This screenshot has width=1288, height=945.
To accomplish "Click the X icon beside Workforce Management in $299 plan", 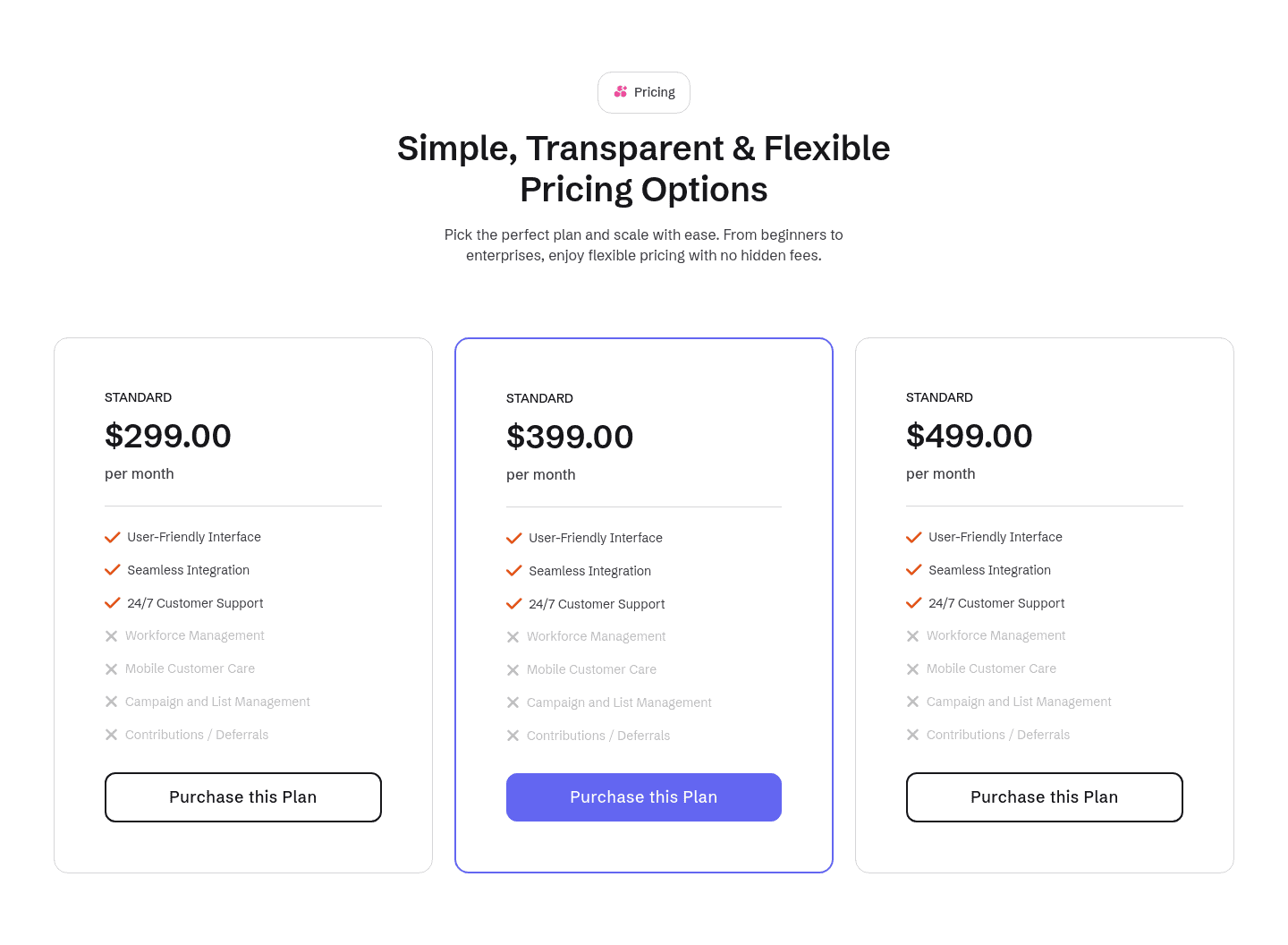I will click(111, 635).
